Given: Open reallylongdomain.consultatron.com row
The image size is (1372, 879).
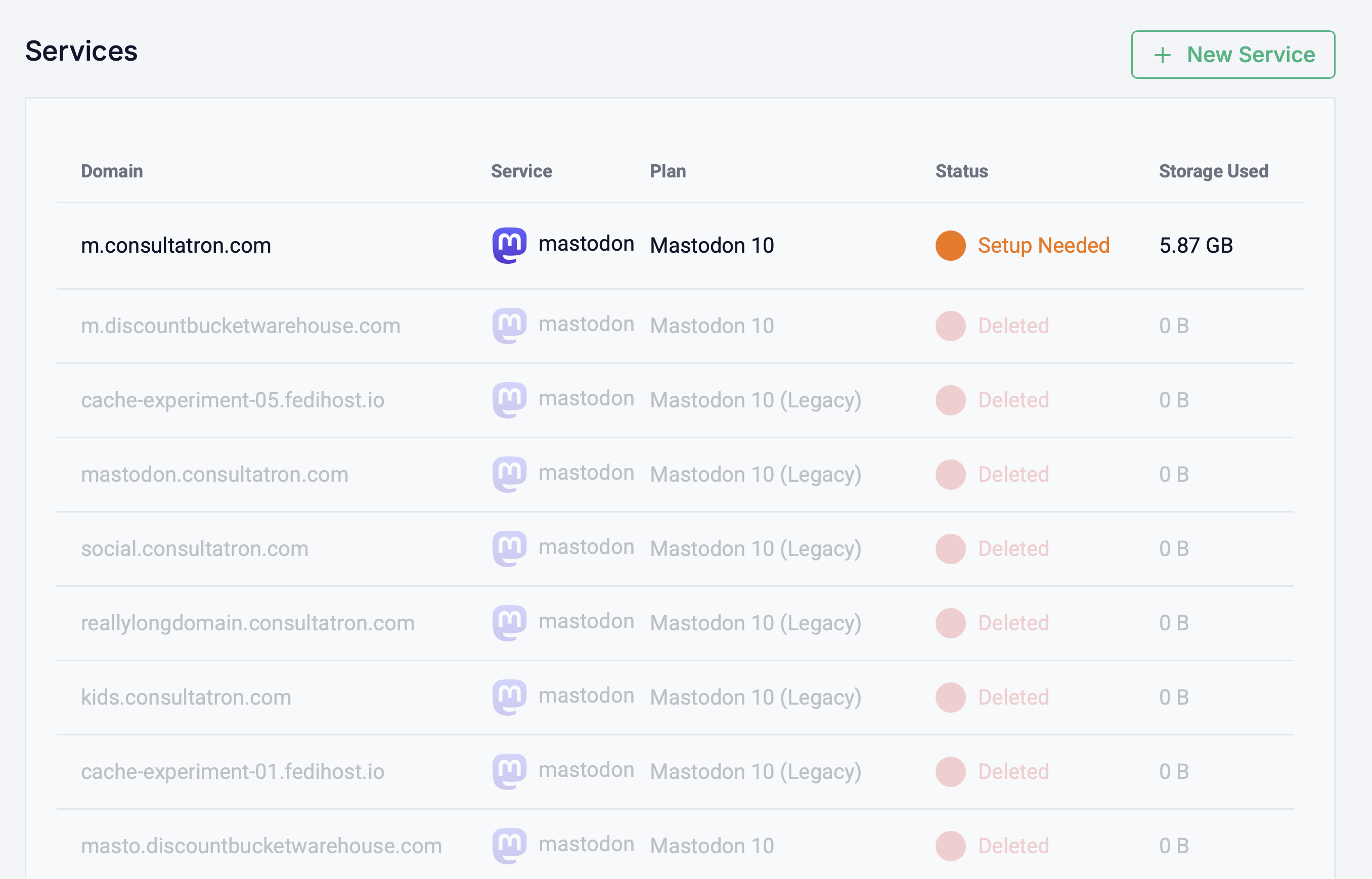Looking at the screenshot, I should tap(247, 623).
